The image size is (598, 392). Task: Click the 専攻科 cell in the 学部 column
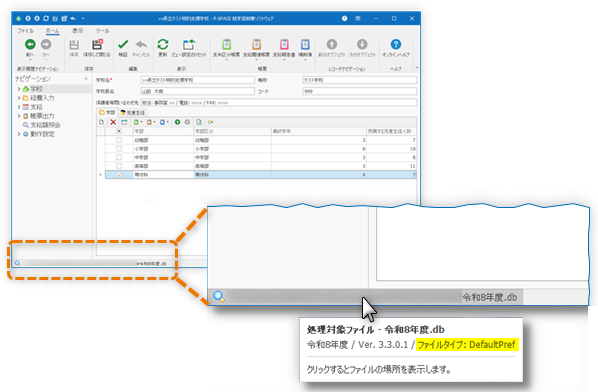pos(163,175)
